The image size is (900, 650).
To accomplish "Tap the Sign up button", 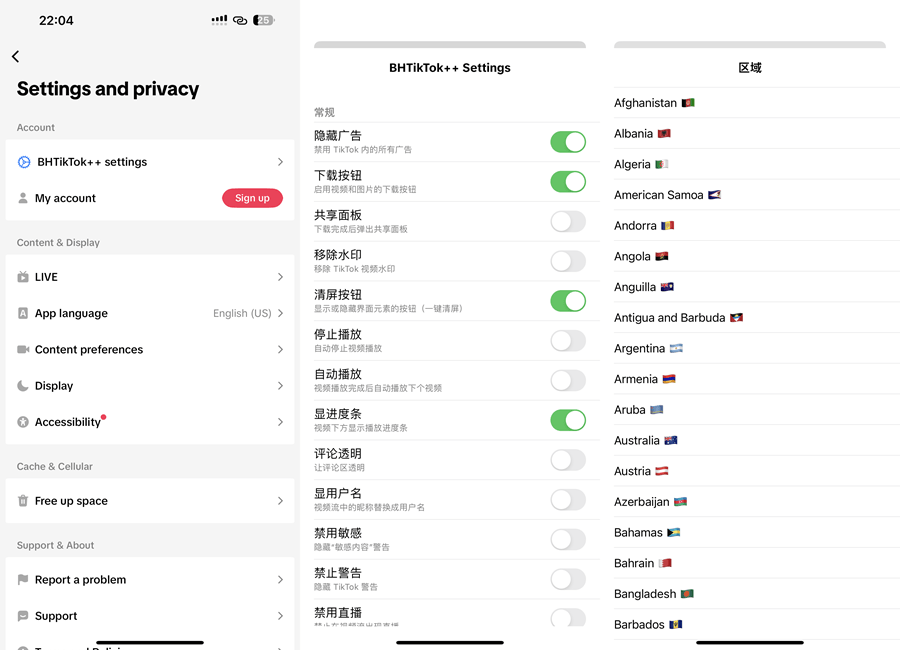I will [x=252, y=198].
